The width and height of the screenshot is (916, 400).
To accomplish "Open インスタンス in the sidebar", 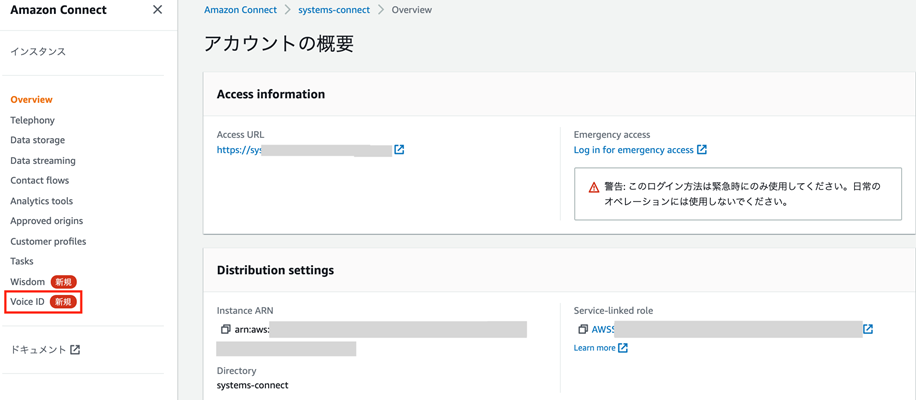I will 38,51.
